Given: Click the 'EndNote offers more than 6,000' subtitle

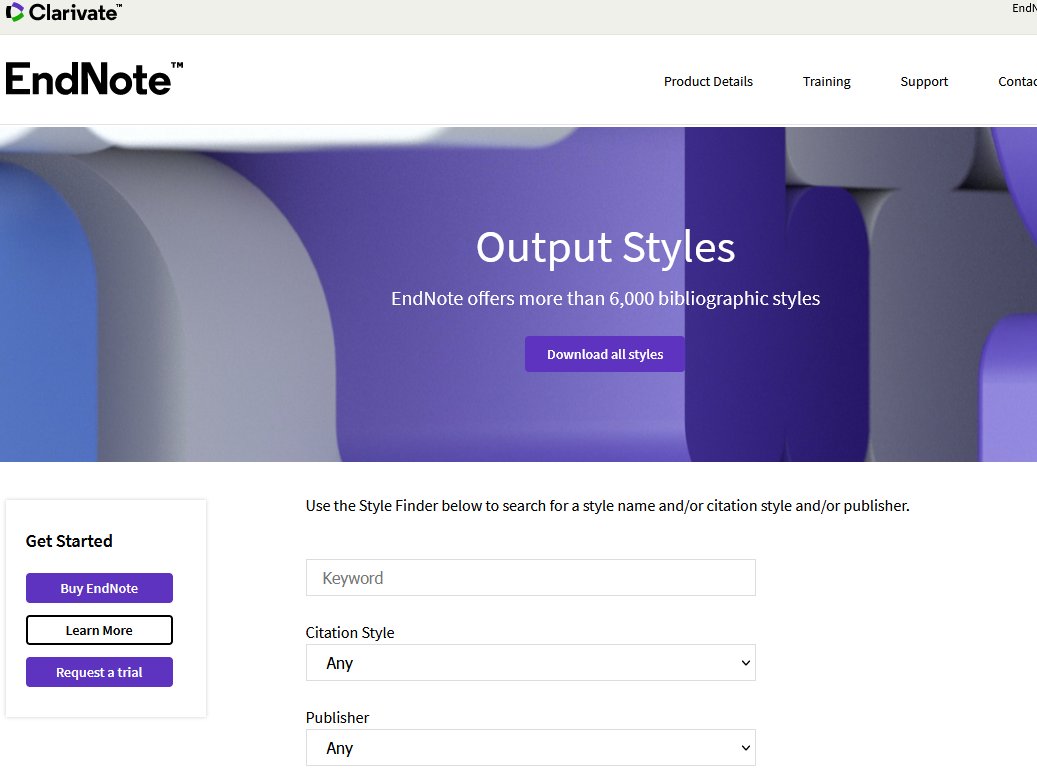Looking at the screenshot, I should [x=605, y=298].
